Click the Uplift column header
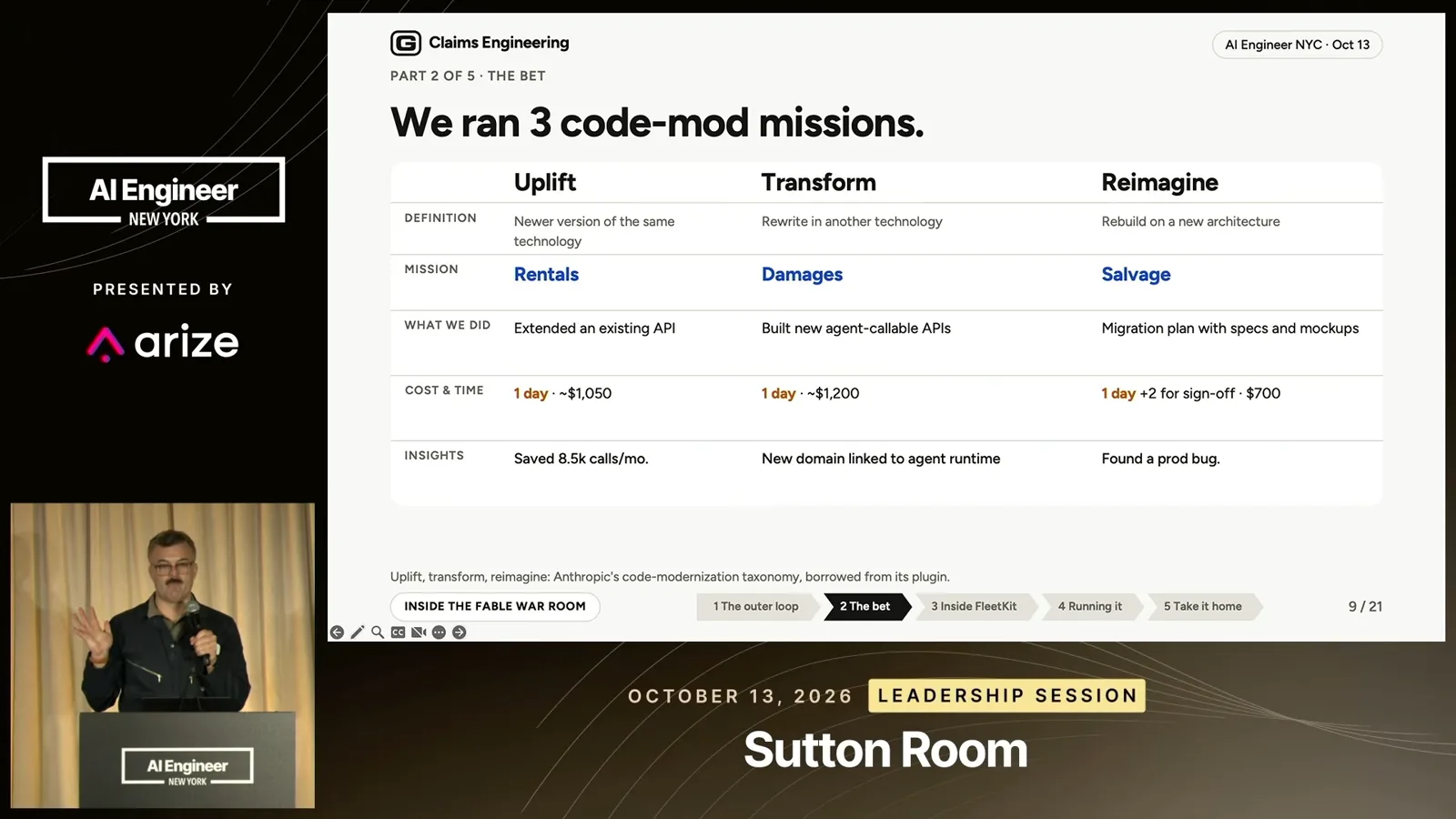This screenshot has height=819, width=1456. 545,182
